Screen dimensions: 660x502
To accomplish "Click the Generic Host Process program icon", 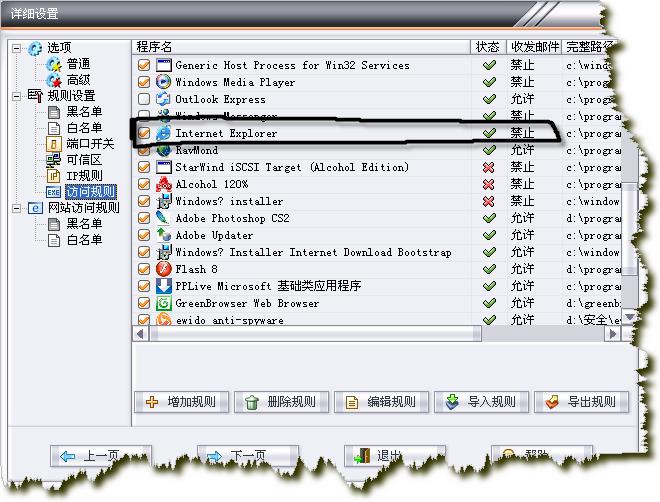I will pyautogui.click(x=163, y=65).
